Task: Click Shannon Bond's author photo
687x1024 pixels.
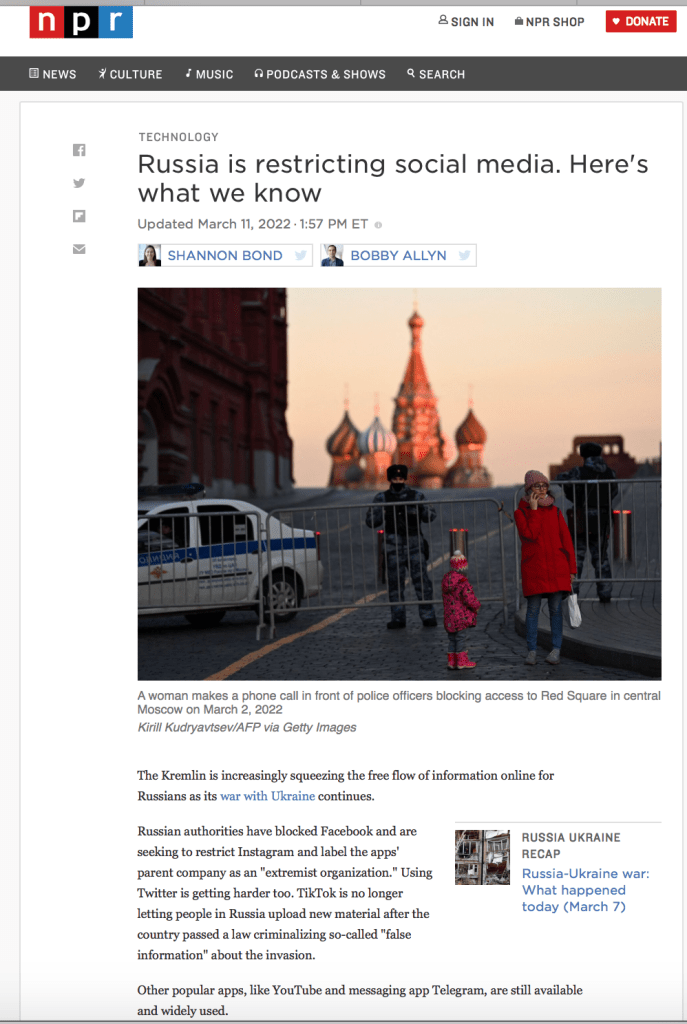Action: click(x=150, y=255)
